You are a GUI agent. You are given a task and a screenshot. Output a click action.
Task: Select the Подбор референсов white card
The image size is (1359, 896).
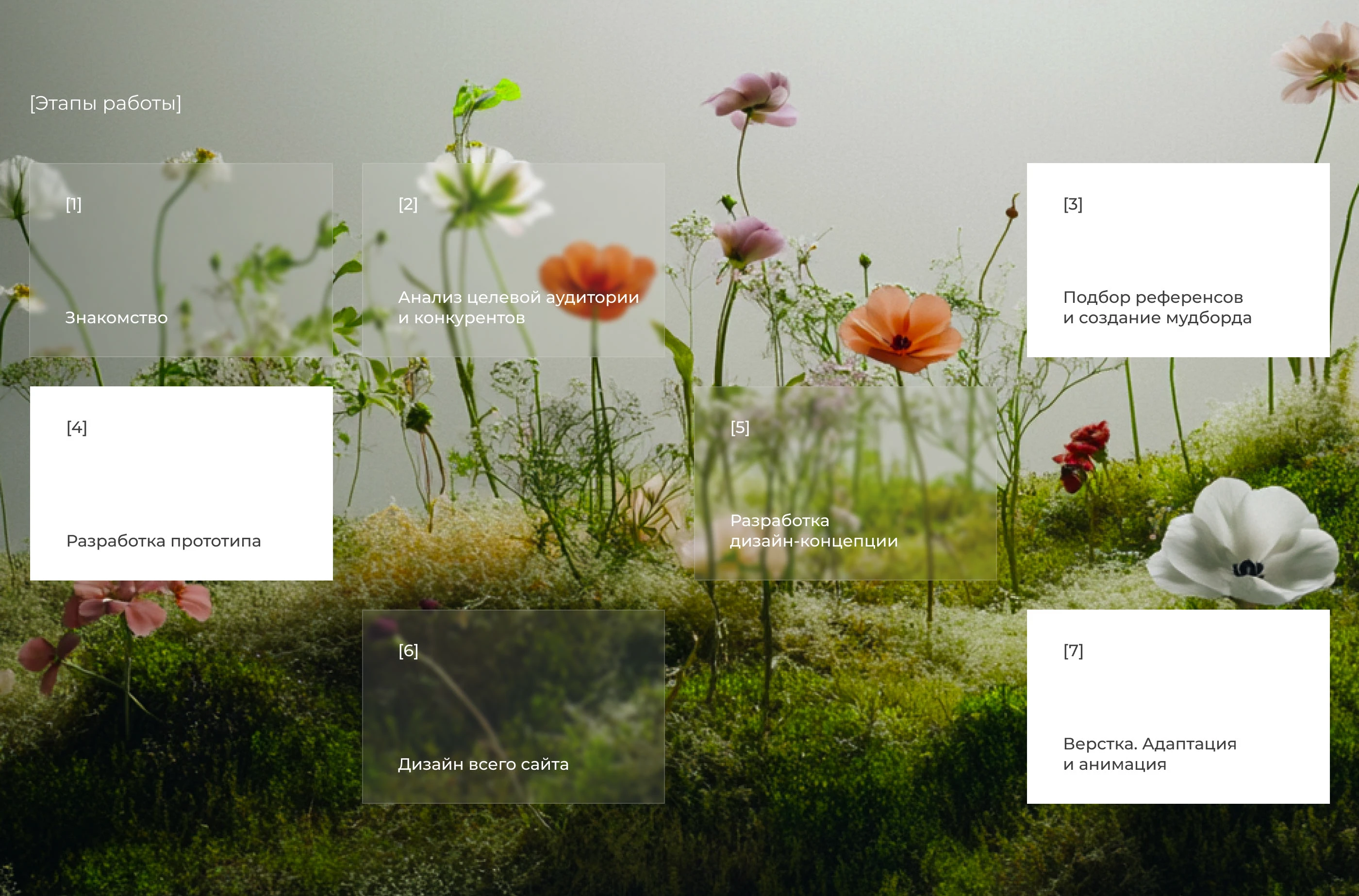tap(1178, 260)
